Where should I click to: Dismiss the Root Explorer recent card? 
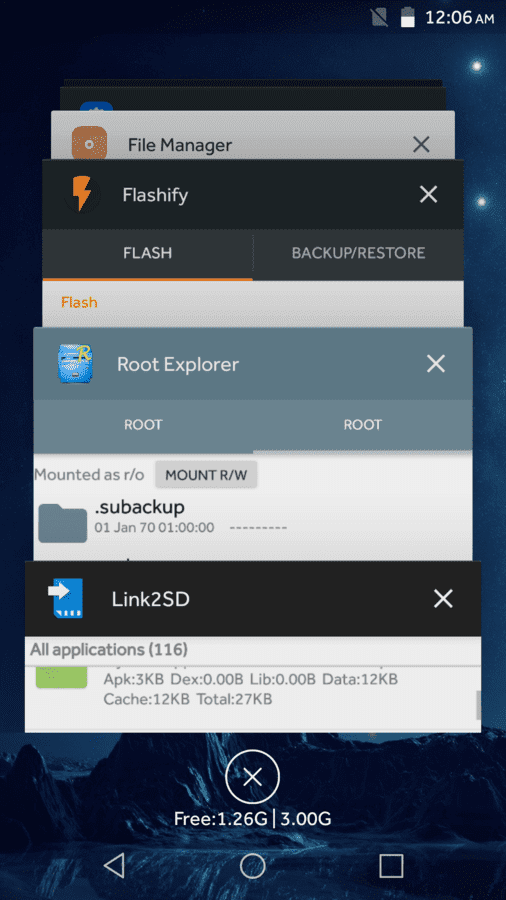click(436, 363)
